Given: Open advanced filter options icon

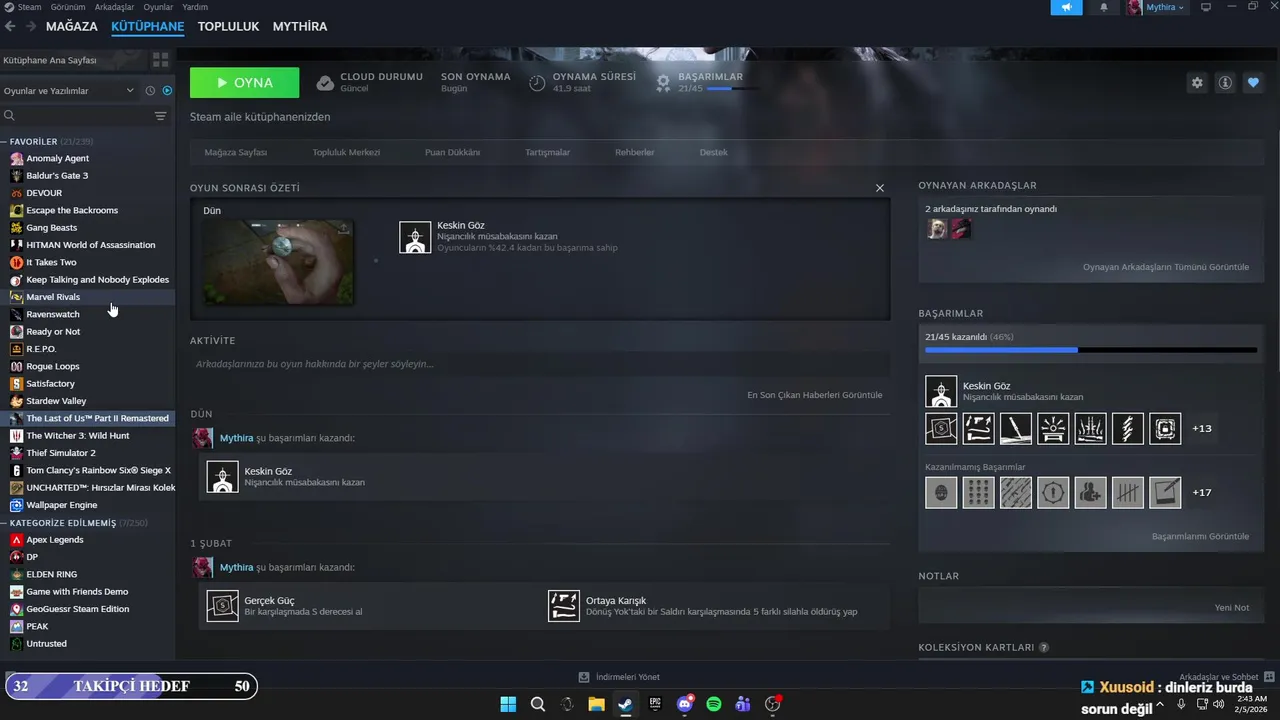Looking at the screenshot, I should (160, 116).
